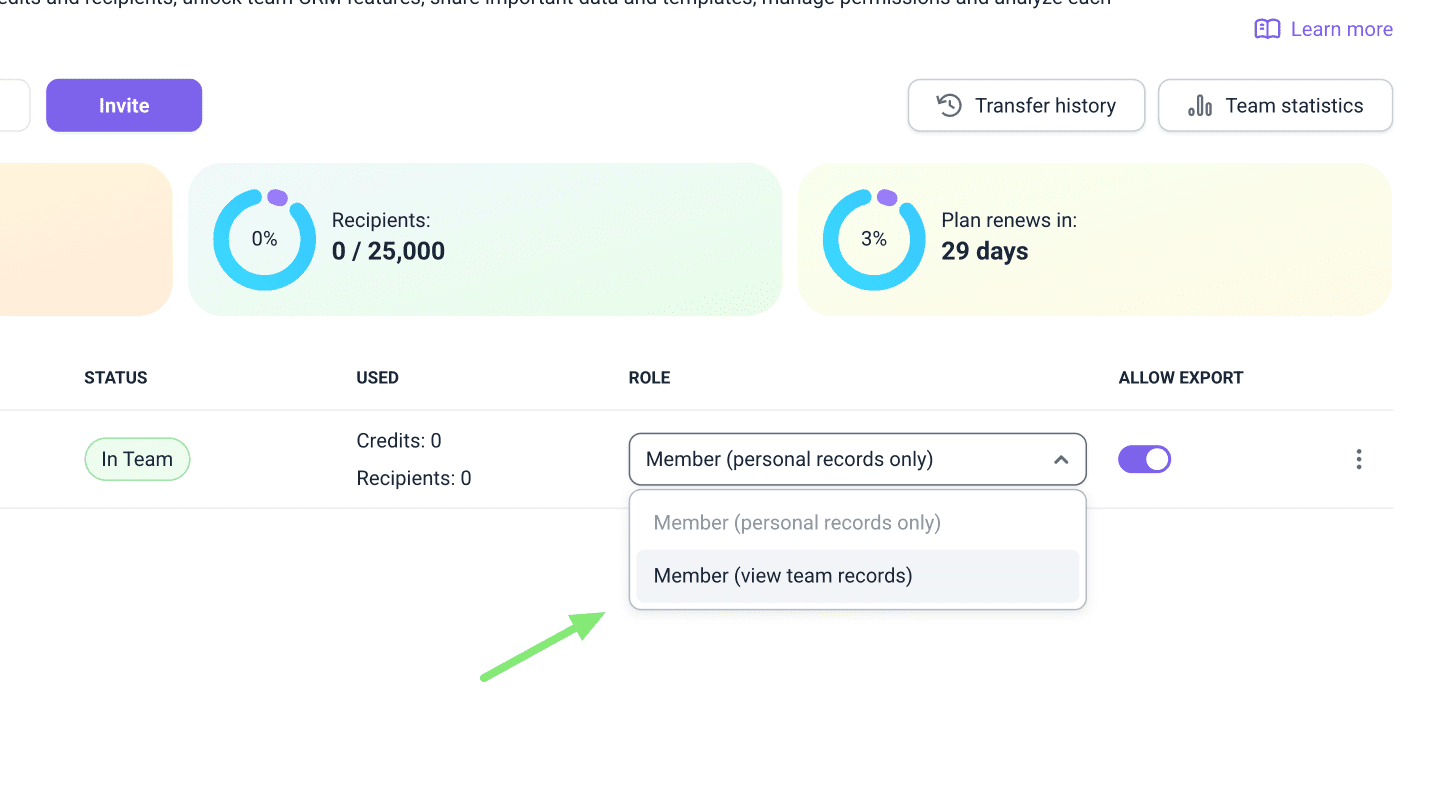
Task: Click the role combo box showing the current member role
Action: [x=840, y=459]
